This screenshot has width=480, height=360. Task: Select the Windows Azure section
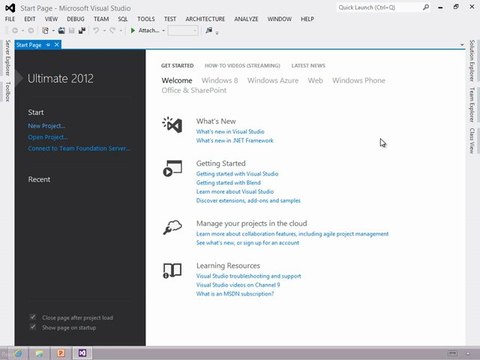[273, 80]
